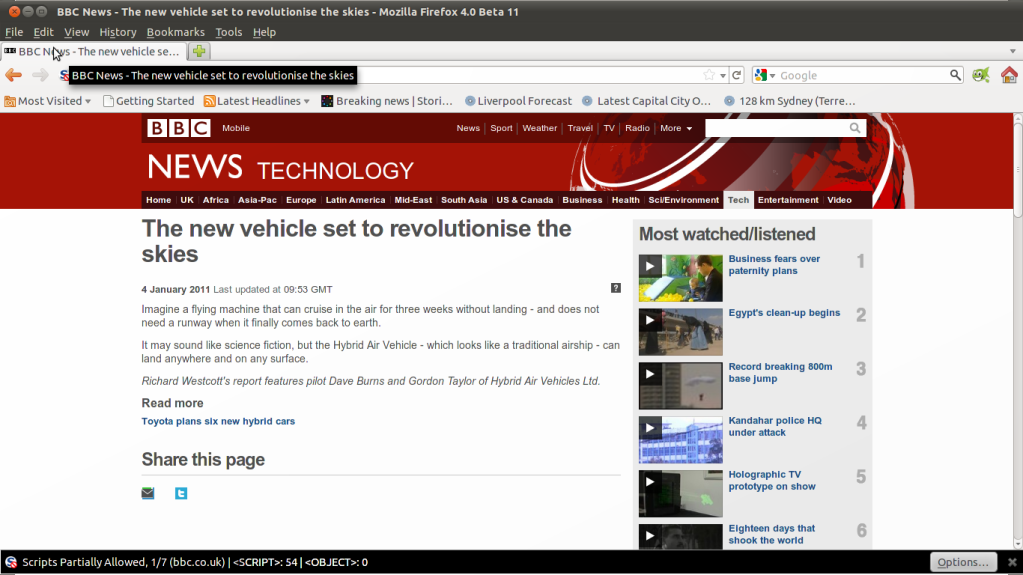Open the Latest Capital City bookmark
Image resolution: width=1023 pixels, height=575 pixels.
coord(646,101)
